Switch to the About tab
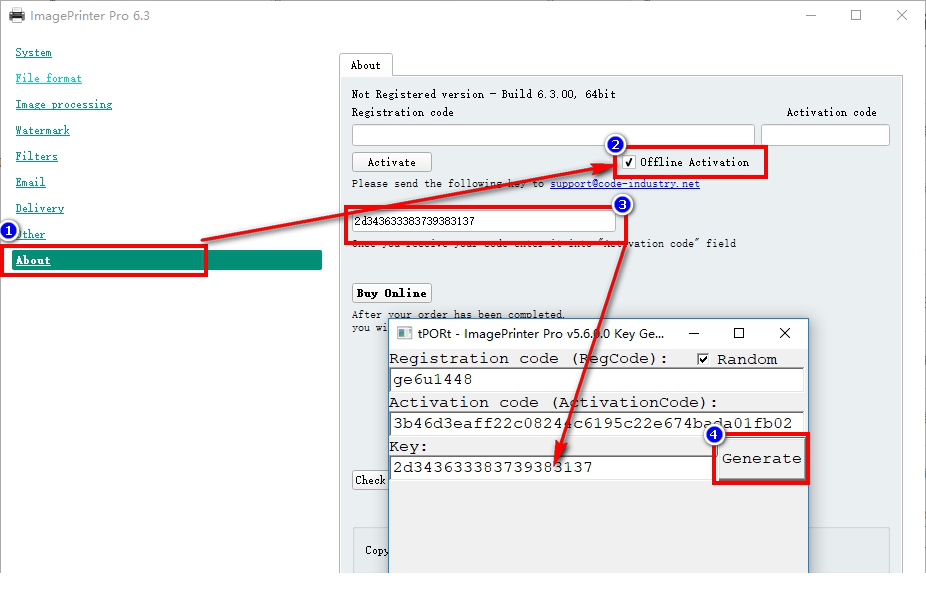The width and height of the screenshot is (926, 595). [x=366, y=66]
